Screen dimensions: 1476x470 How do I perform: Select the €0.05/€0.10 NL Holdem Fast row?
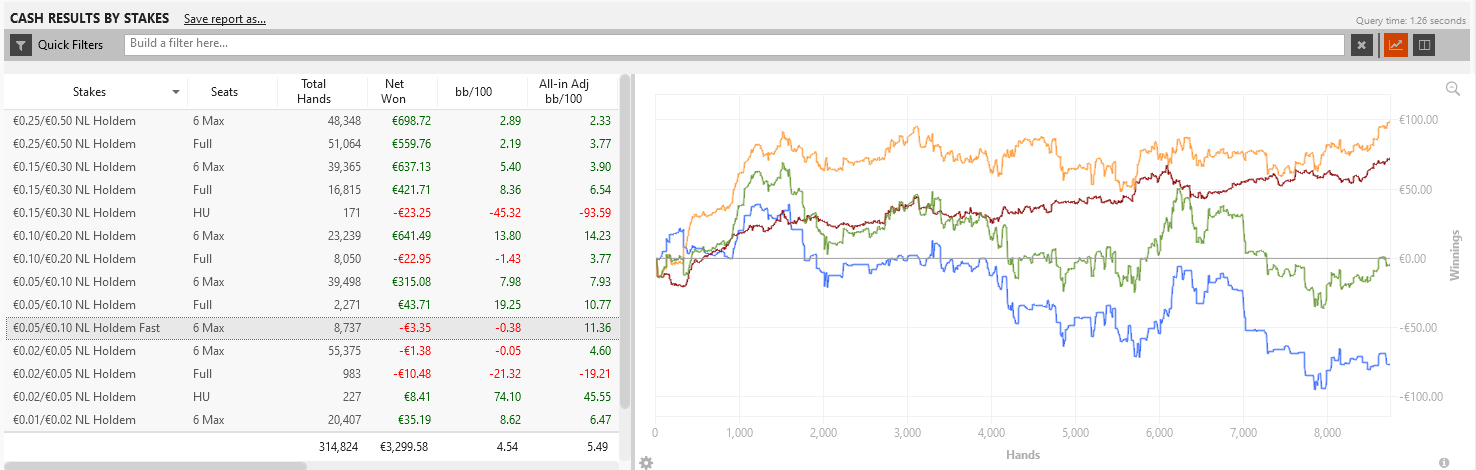pos(311,328)
